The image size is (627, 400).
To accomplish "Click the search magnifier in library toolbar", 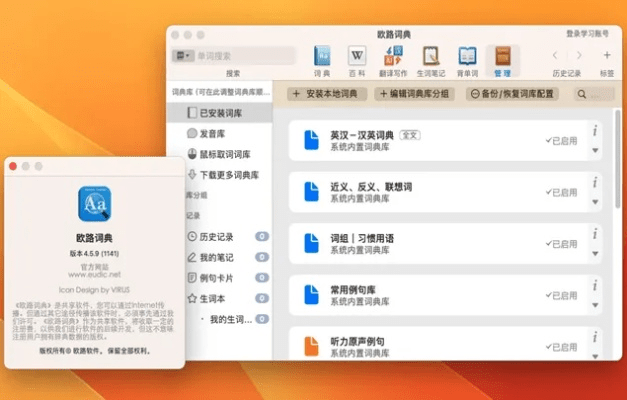I will click(582, 94).
